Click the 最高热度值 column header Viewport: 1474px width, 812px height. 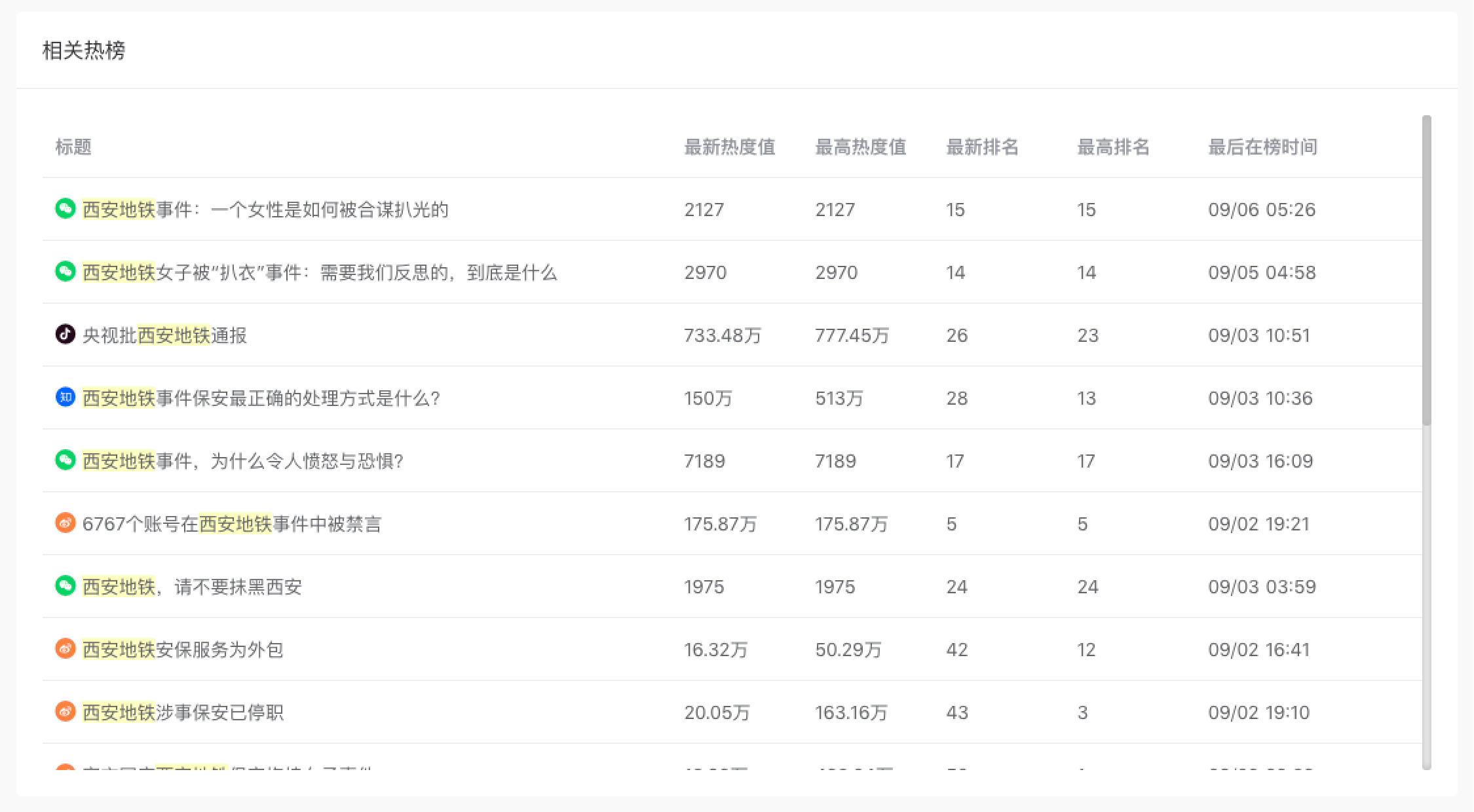pos(860,147)
